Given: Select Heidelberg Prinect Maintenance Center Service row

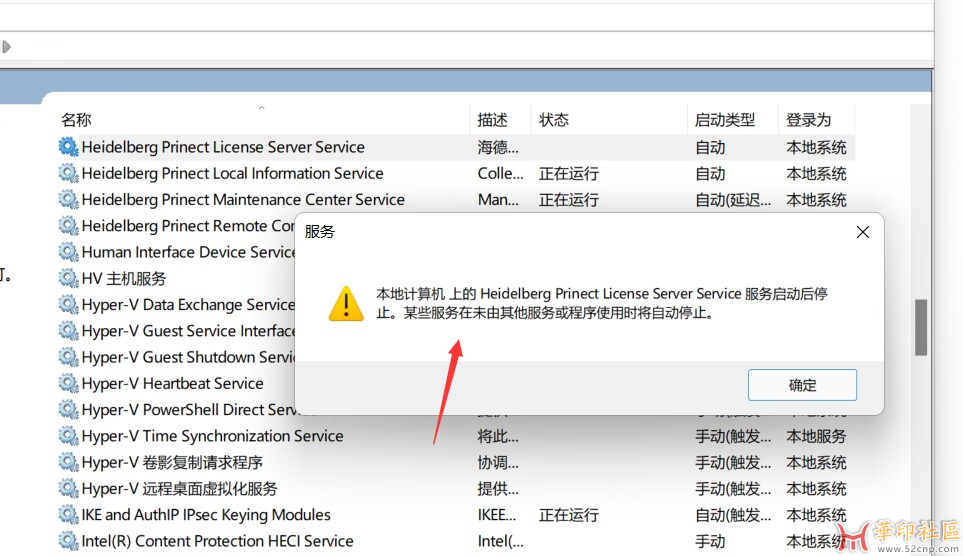Looking at the screenshot, I should [x=454, y=200].
